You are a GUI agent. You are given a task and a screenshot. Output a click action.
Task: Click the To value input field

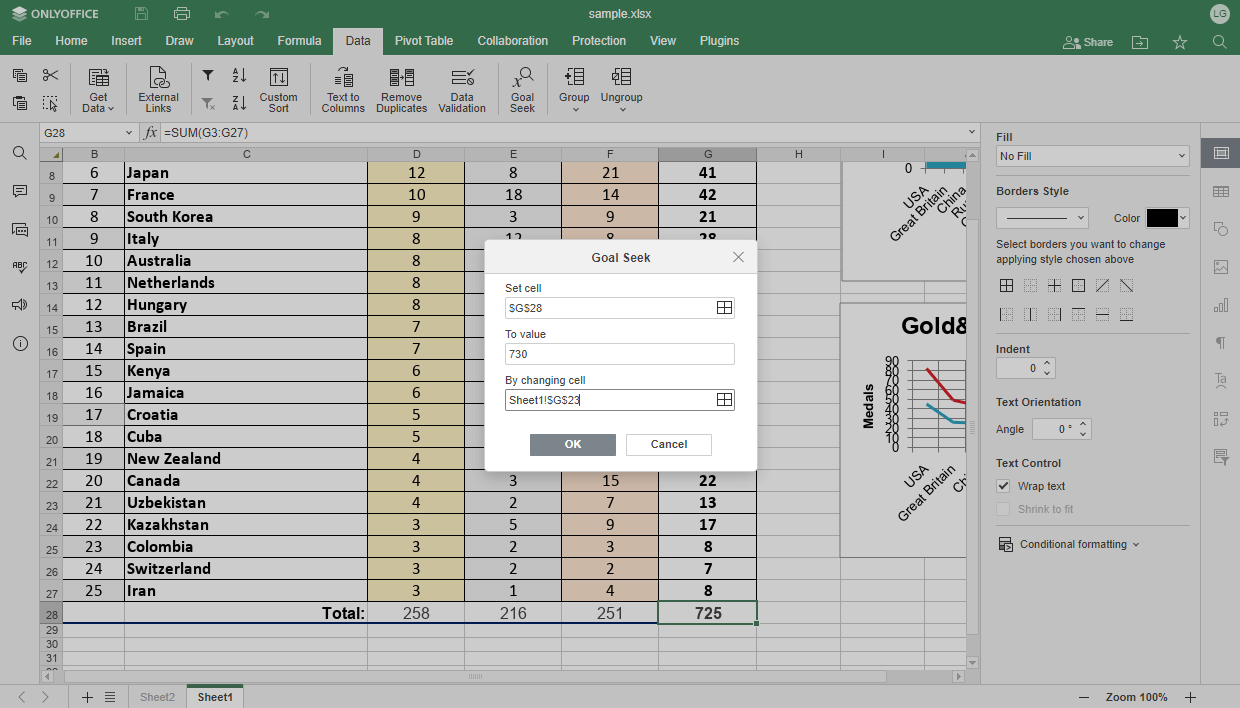coord(619,353)
